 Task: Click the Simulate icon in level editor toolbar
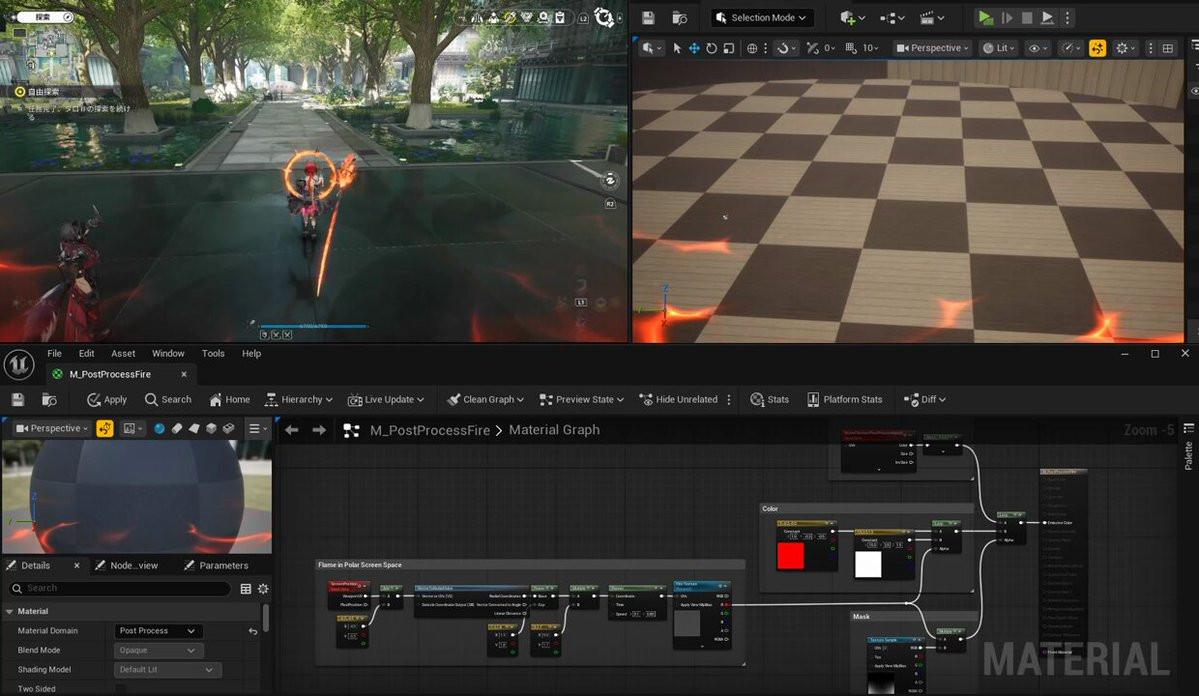click(x=1007, y=18)
